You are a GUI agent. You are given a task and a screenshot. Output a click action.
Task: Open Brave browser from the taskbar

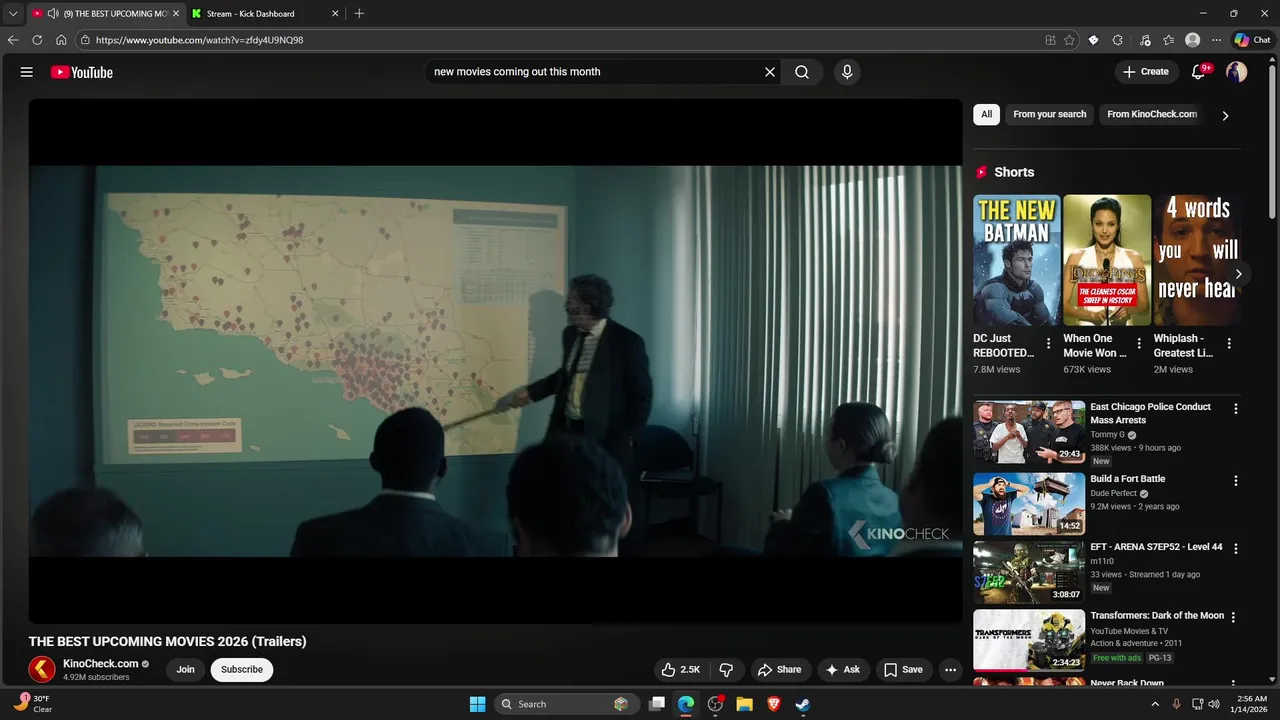click(x=773, y=704)
